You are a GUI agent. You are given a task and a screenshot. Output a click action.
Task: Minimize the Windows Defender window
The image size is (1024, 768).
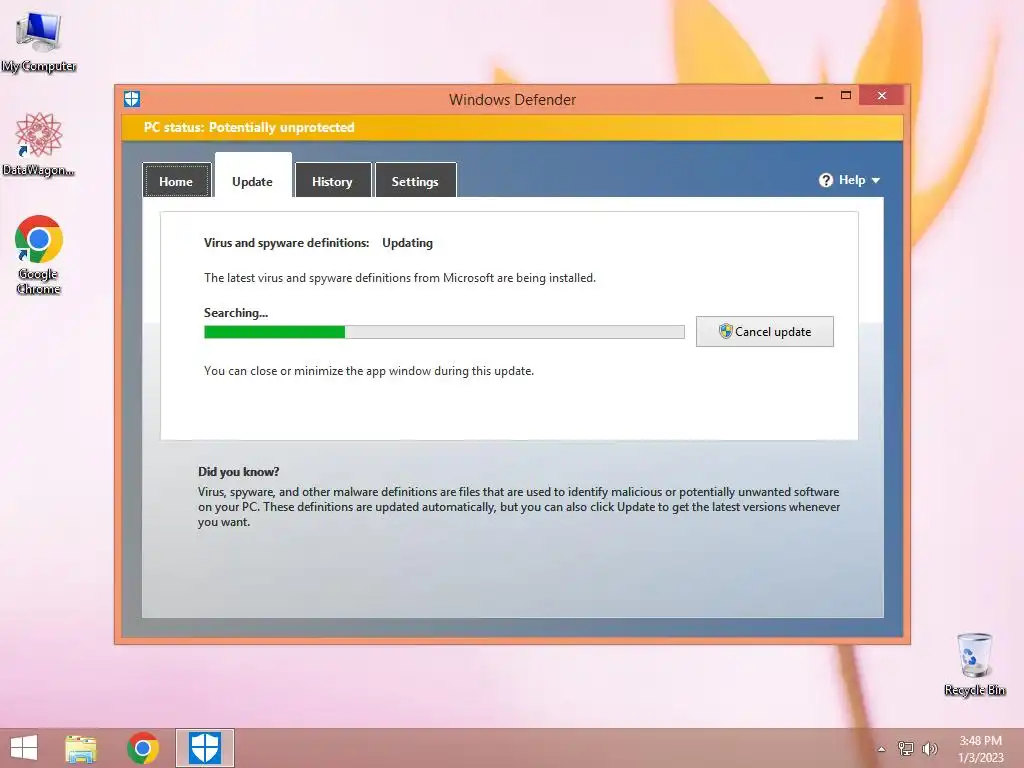819,96
